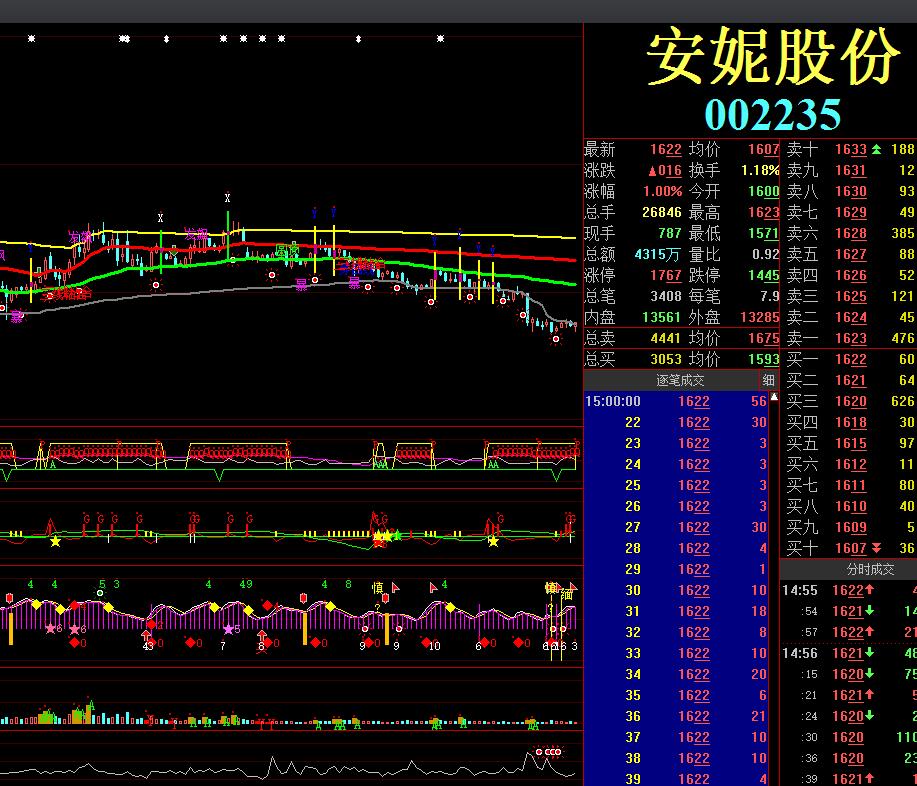Click the 总笔 value 3408

click(666, 297)
